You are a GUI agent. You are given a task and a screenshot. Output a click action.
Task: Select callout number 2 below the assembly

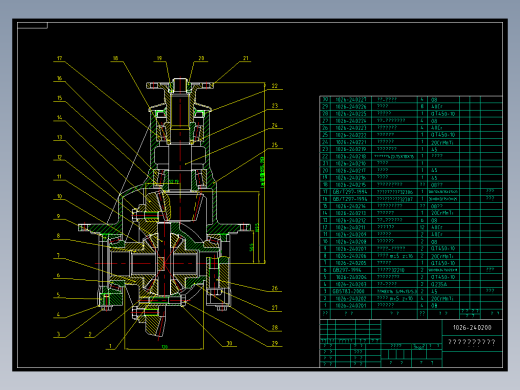[90, 334]
